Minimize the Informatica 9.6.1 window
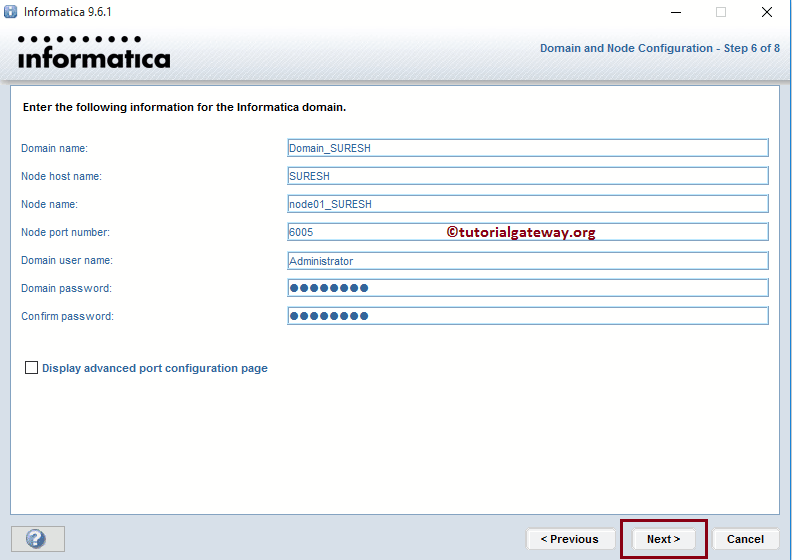Screen dimensions: 792x560 (676, 12)
